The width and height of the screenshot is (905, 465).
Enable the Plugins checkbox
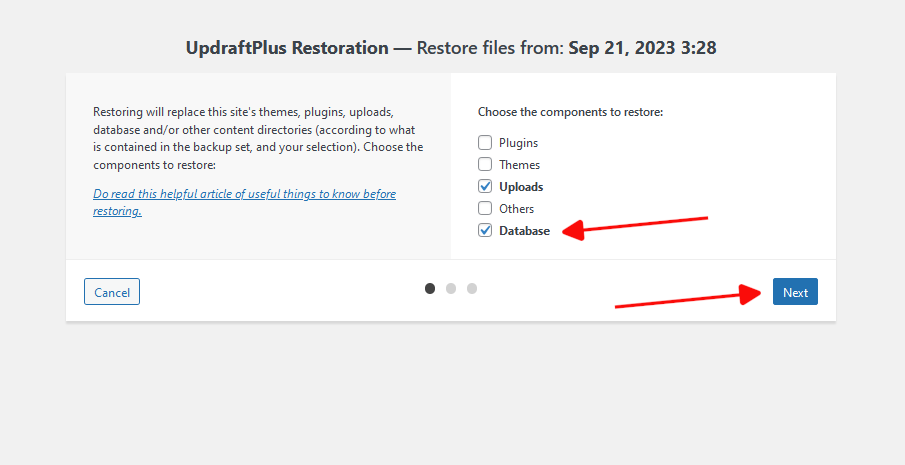coord(485,142)
